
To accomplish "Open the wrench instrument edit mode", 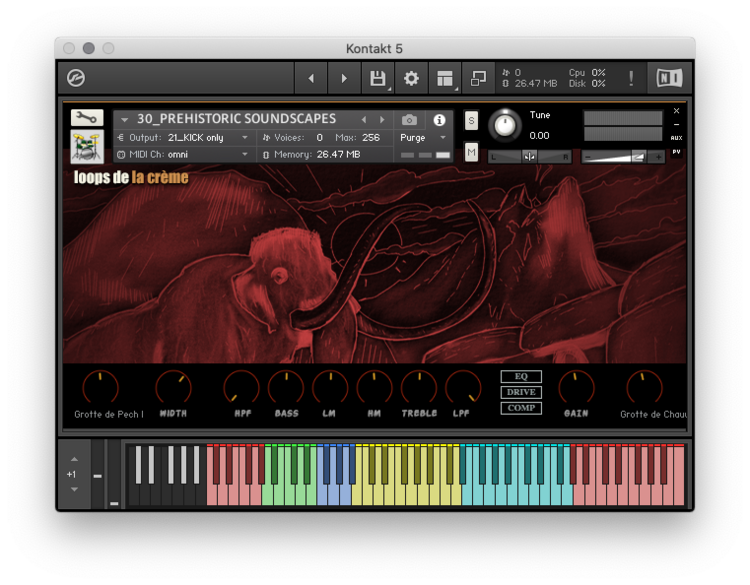I will coord(87,117).
